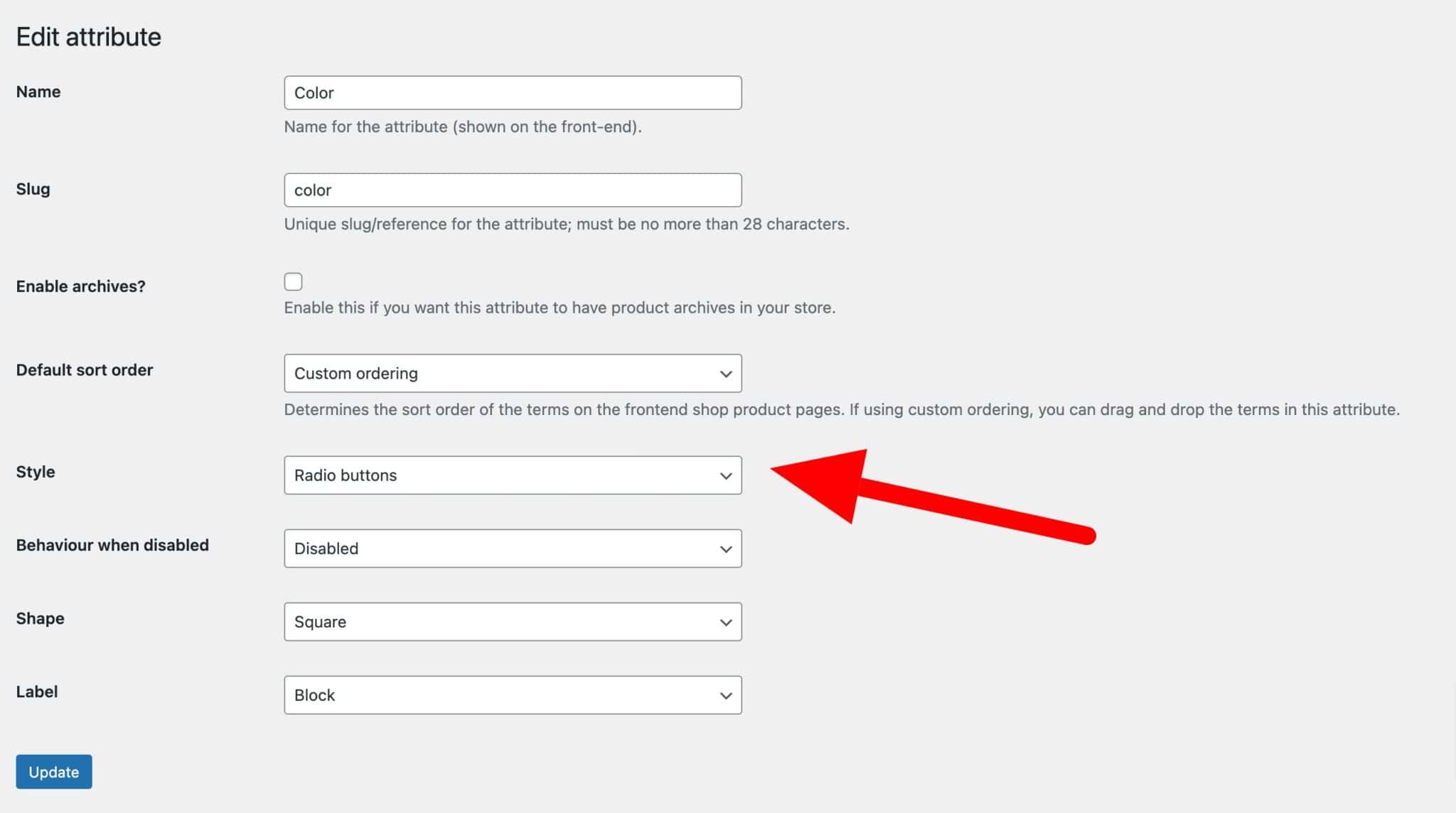Click the chevron on the Style dropdown
Image resolution: width=1456 pixels, height=813 pixels.
(x=725, y=475)
